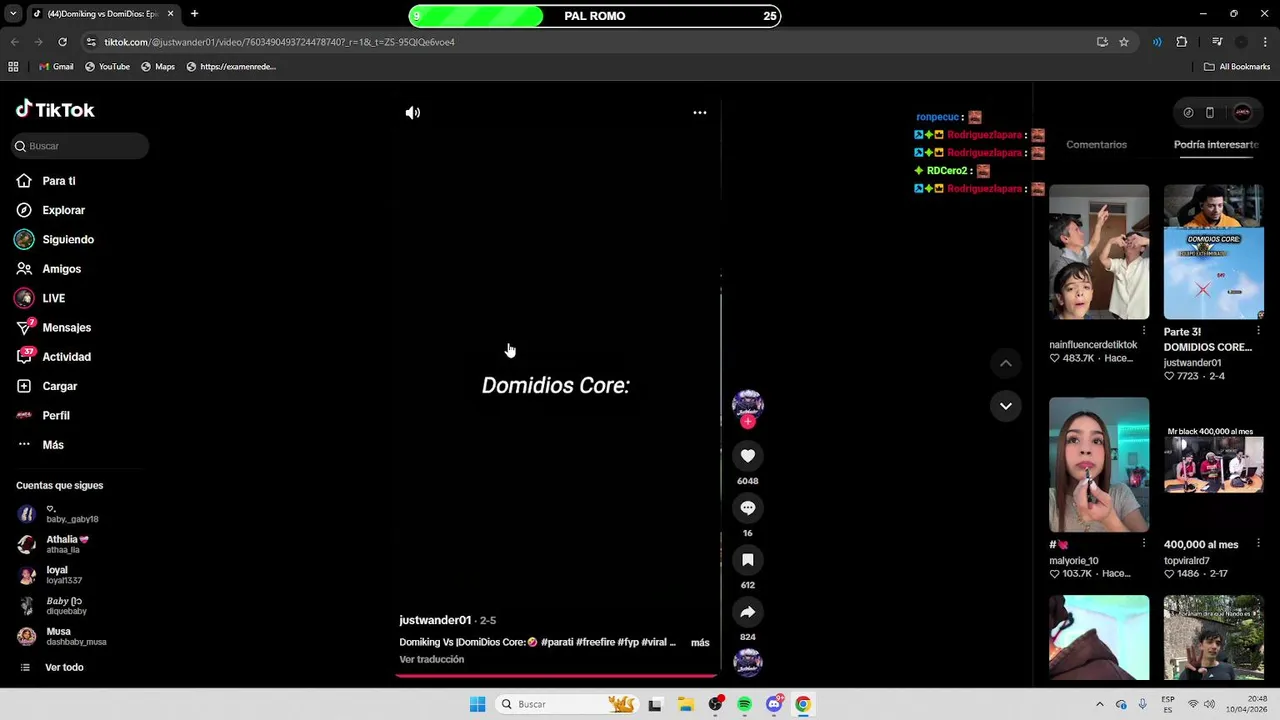Open Cargar upload page
The width and height of the screenshot is (1280, 720).
pos(59,386)
